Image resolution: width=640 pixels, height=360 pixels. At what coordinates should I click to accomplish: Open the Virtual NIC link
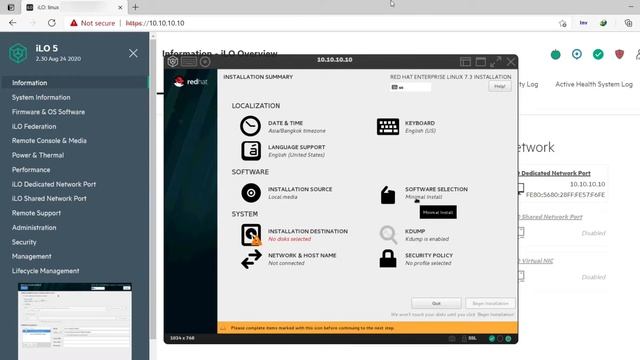click(536, 261)
